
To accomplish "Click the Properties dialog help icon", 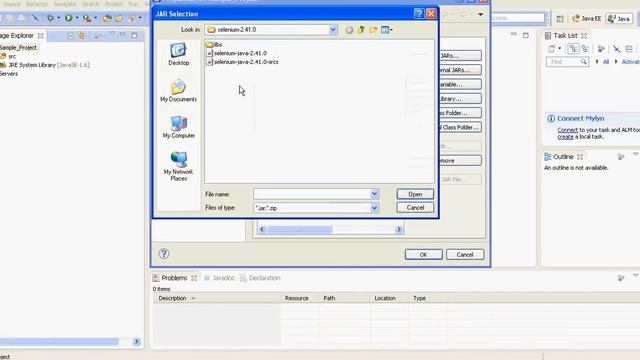I will point(164,254).
